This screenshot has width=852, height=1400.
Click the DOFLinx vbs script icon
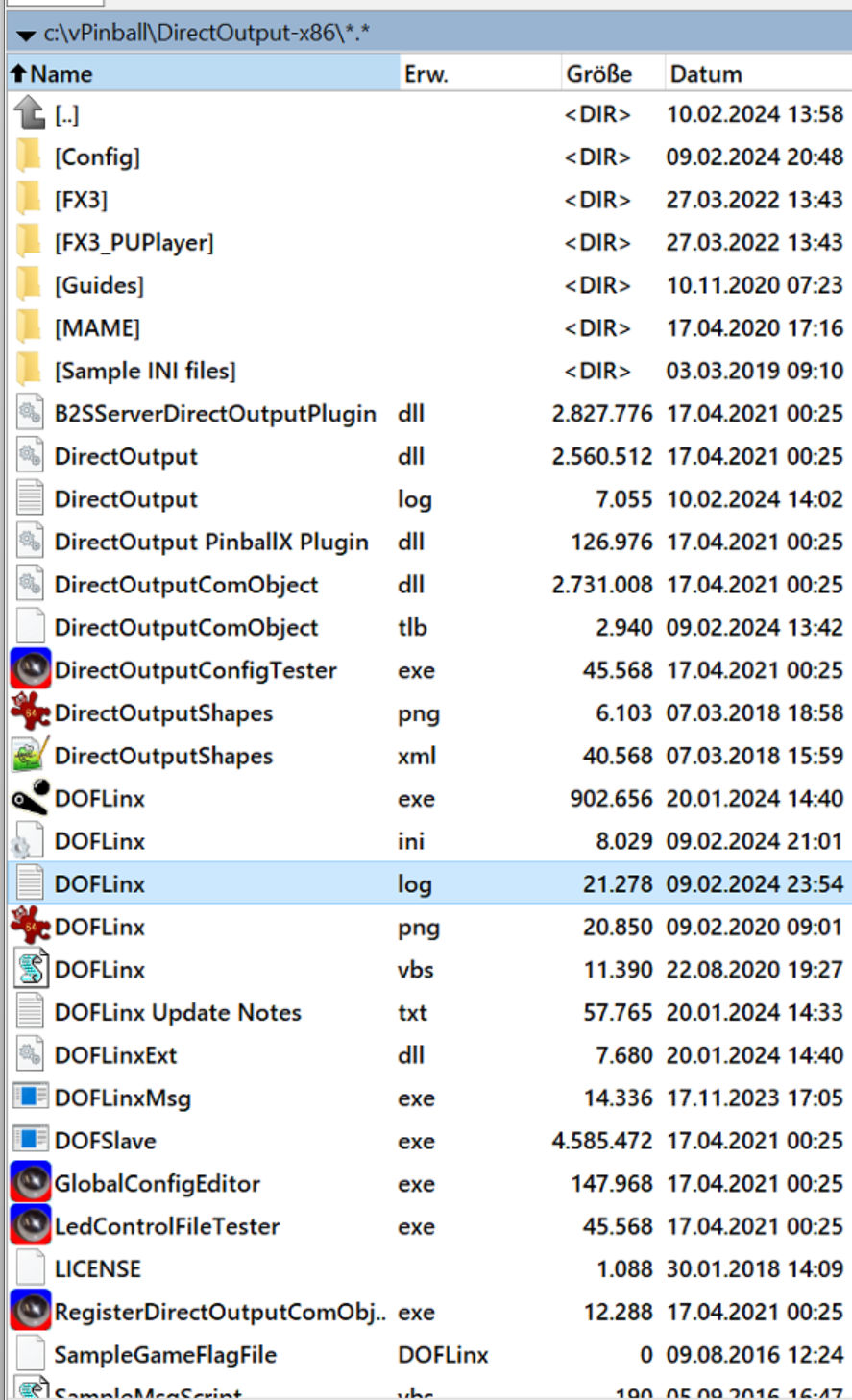click(30, 969)
